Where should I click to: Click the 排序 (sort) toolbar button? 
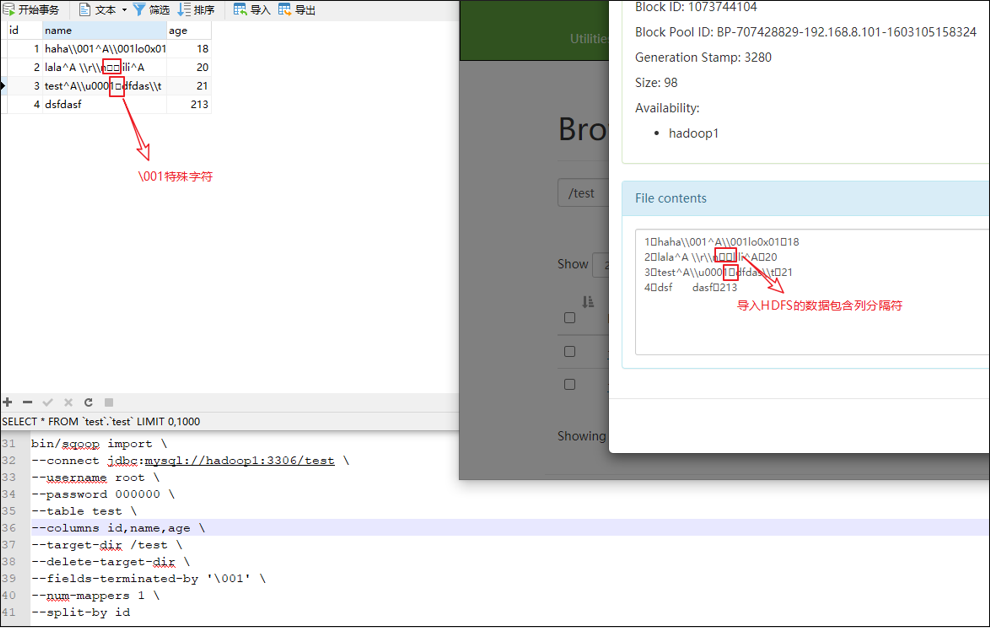[x=196, y=9]
